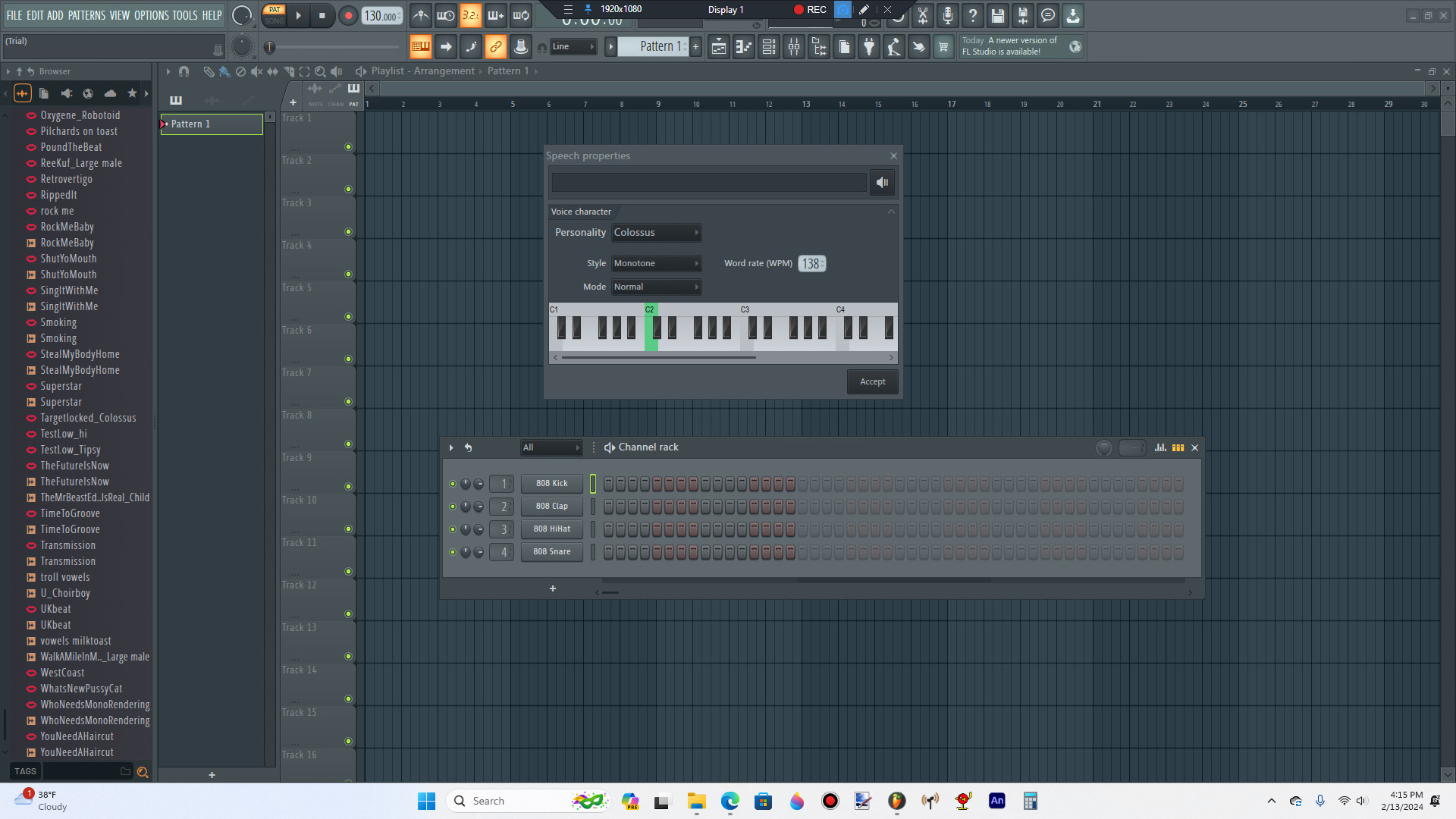
Task: Open the Style dropdown showing Monotone
Action: pyautogui.click(x=656, y=263)
